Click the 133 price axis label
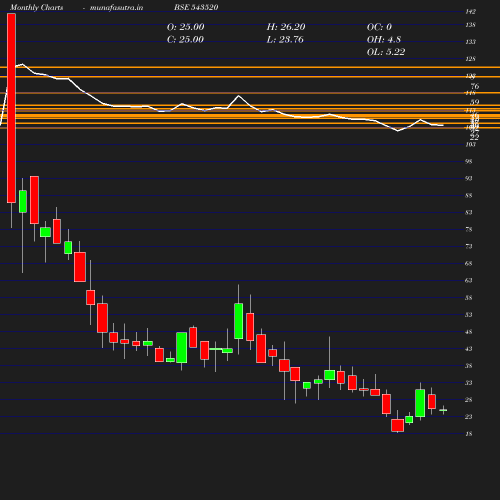Viewport: 500px width, 500px height. coord(470,42)
